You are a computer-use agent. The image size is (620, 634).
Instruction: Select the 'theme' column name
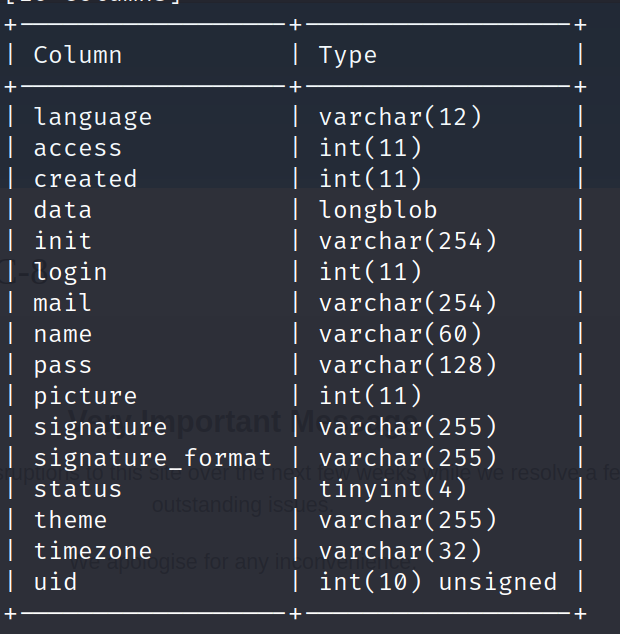[70, 520]
